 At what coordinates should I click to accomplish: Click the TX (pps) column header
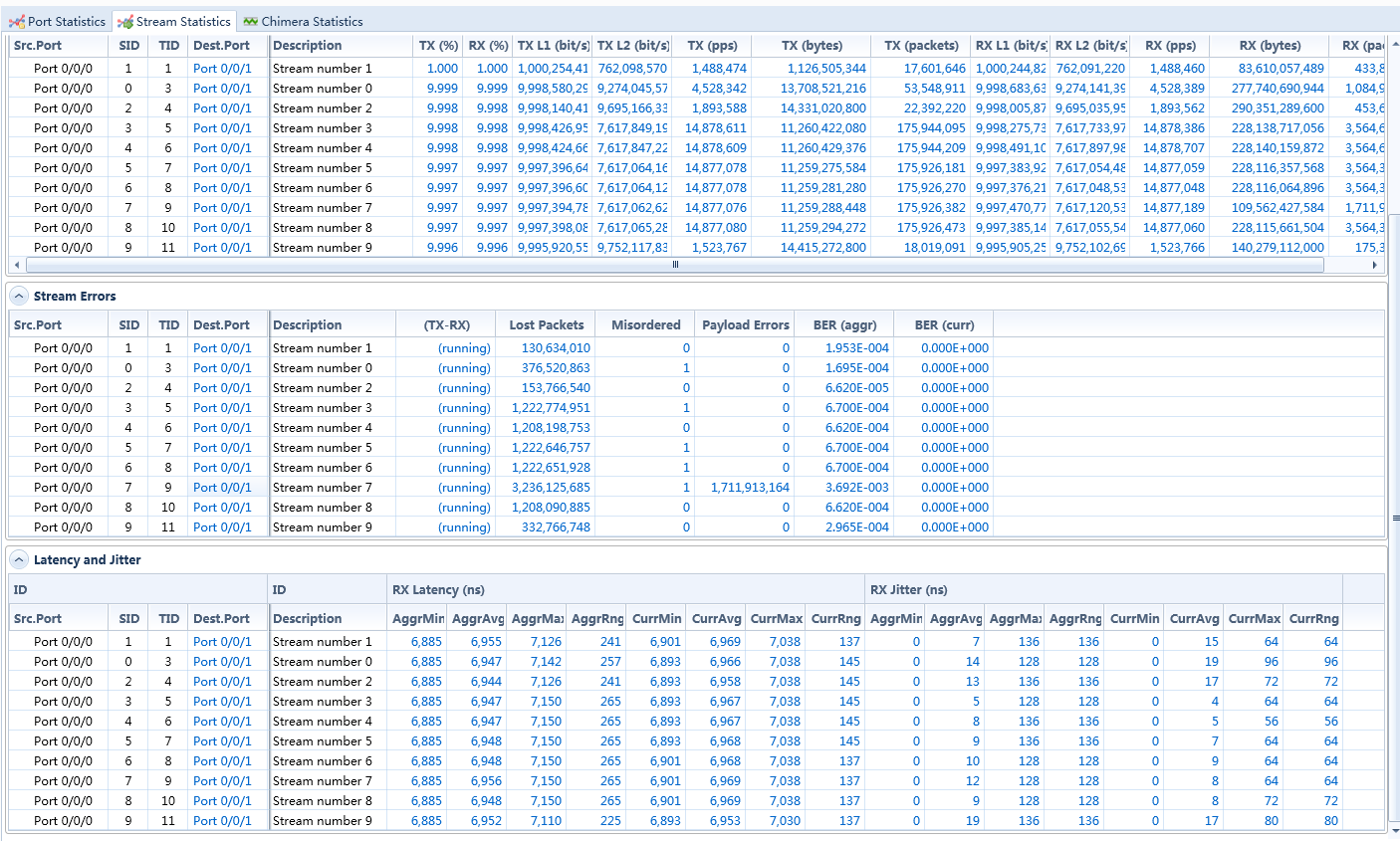point(712,46)
